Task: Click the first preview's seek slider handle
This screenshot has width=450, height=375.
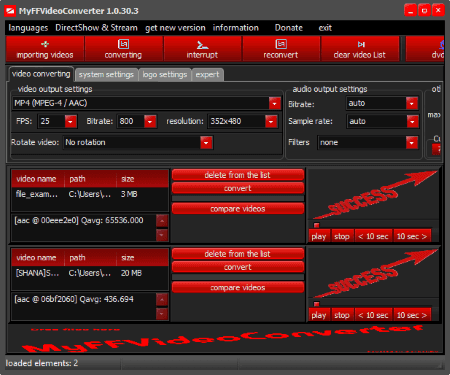Action: point(316,225)
